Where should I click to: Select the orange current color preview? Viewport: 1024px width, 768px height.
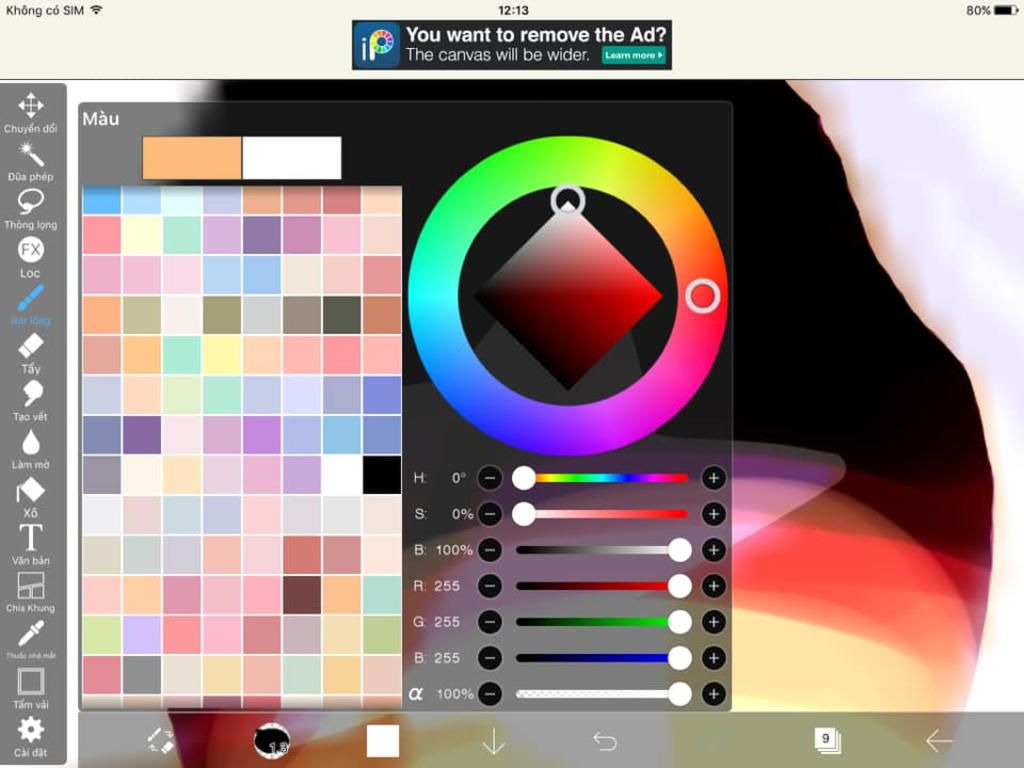(192, 157)
